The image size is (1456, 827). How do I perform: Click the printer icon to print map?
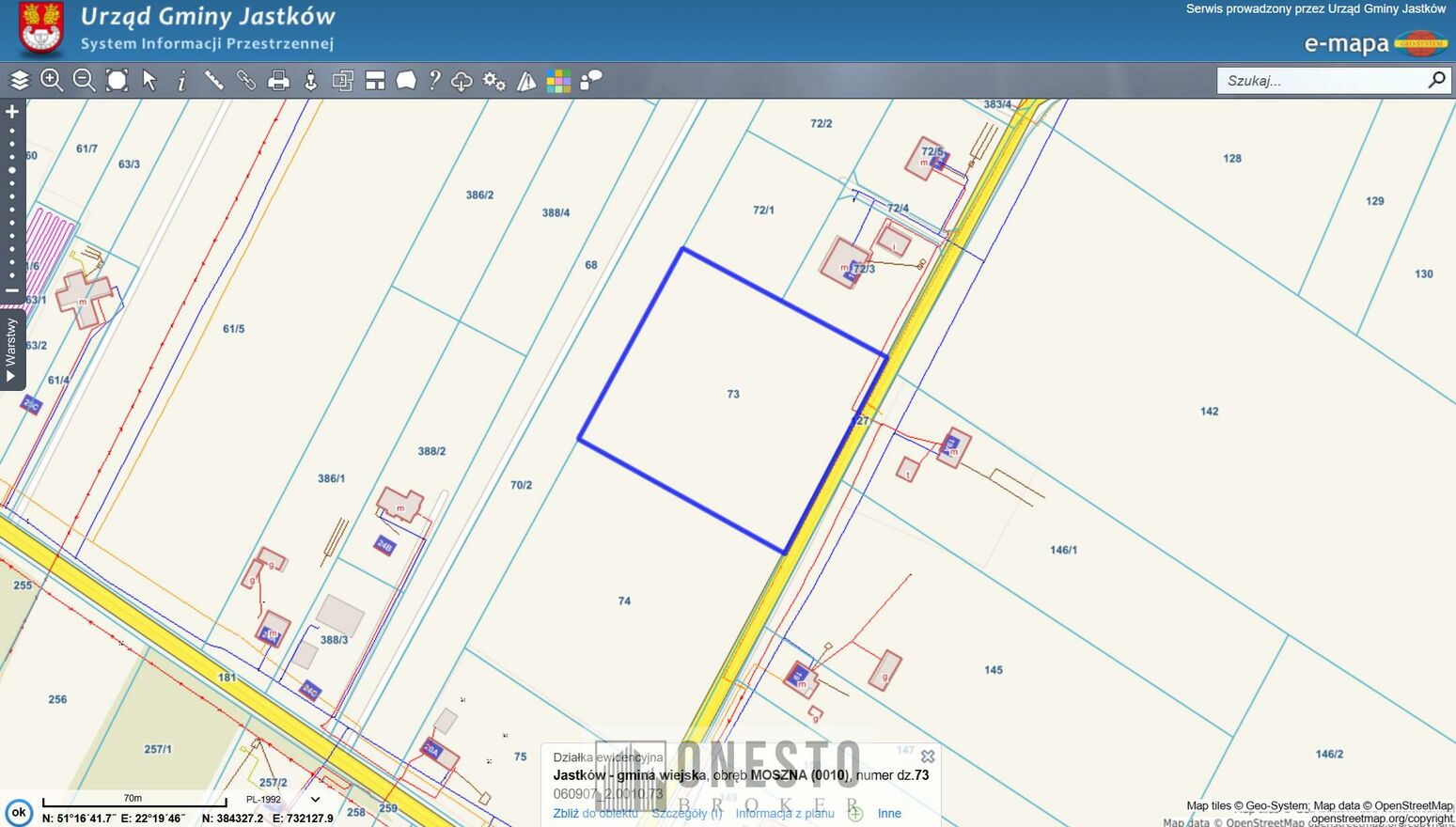(x=278, y=81)
